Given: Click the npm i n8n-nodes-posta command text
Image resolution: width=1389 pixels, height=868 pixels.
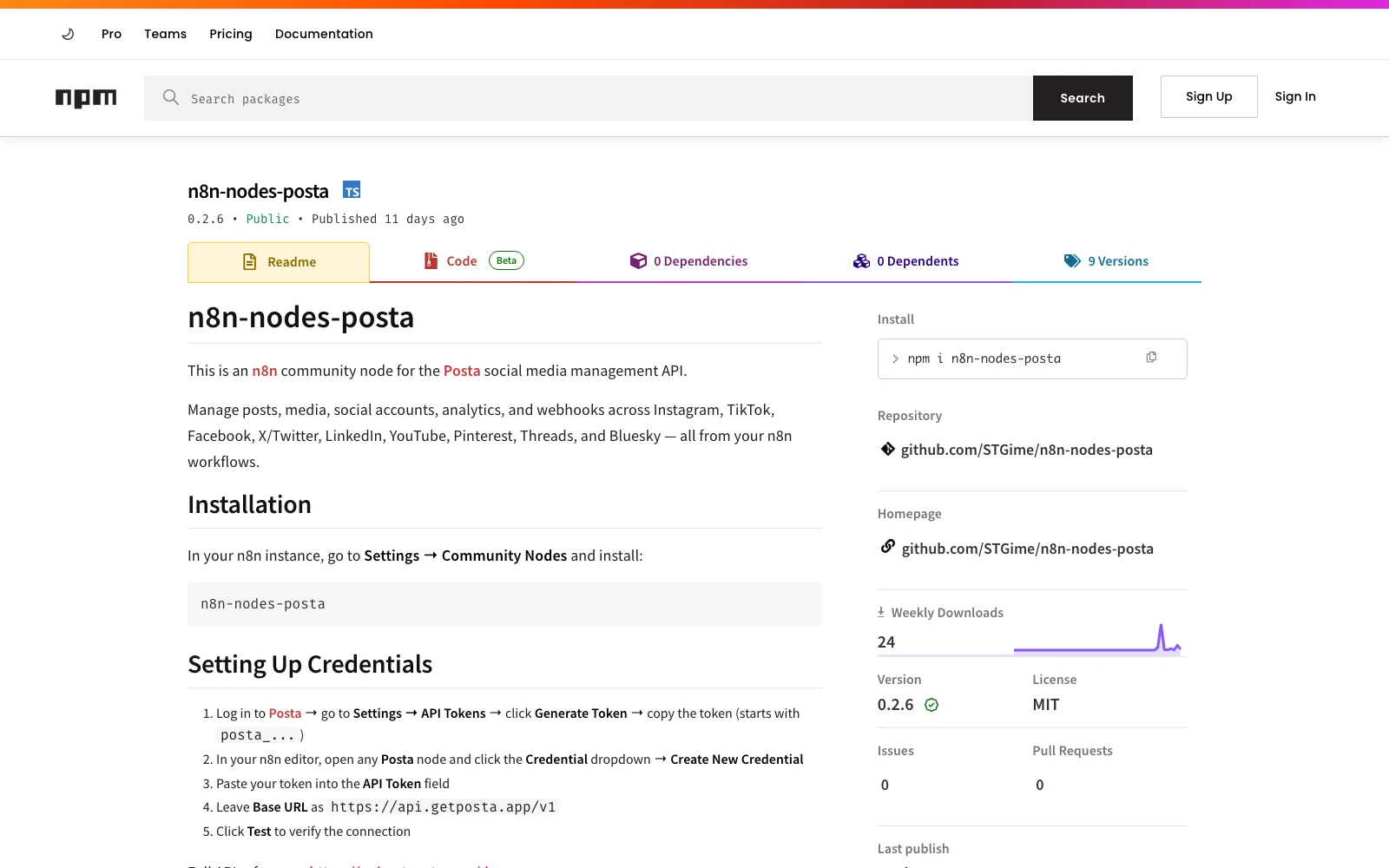Looking at the screenshot, I should coord(984,358).
